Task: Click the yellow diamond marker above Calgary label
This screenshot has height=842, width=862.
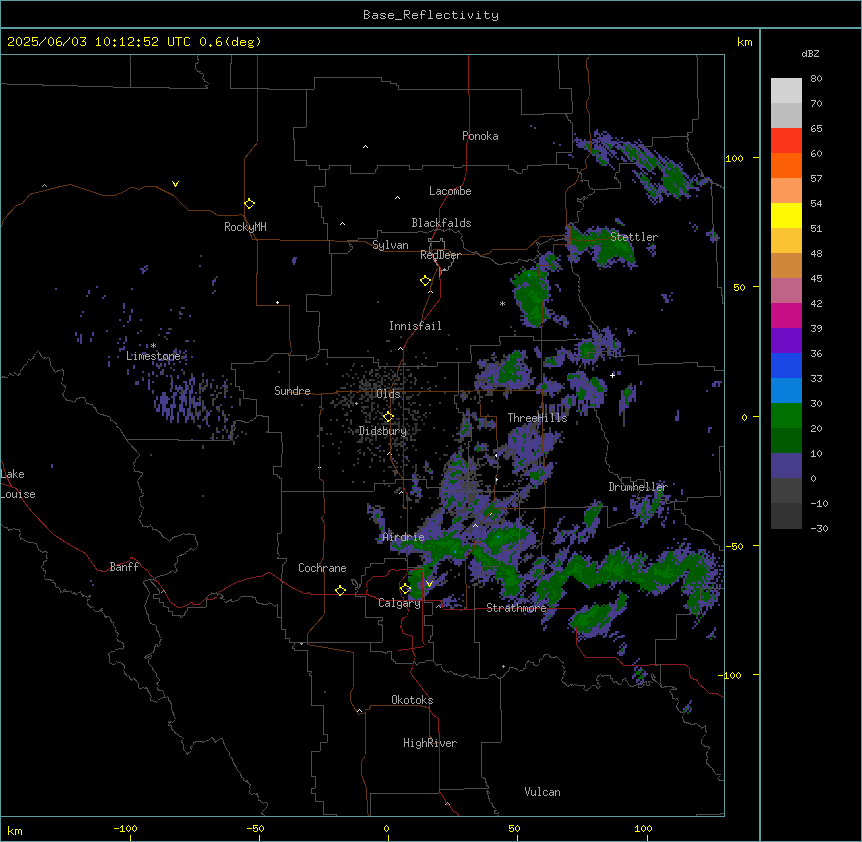Action: point(405,589)
